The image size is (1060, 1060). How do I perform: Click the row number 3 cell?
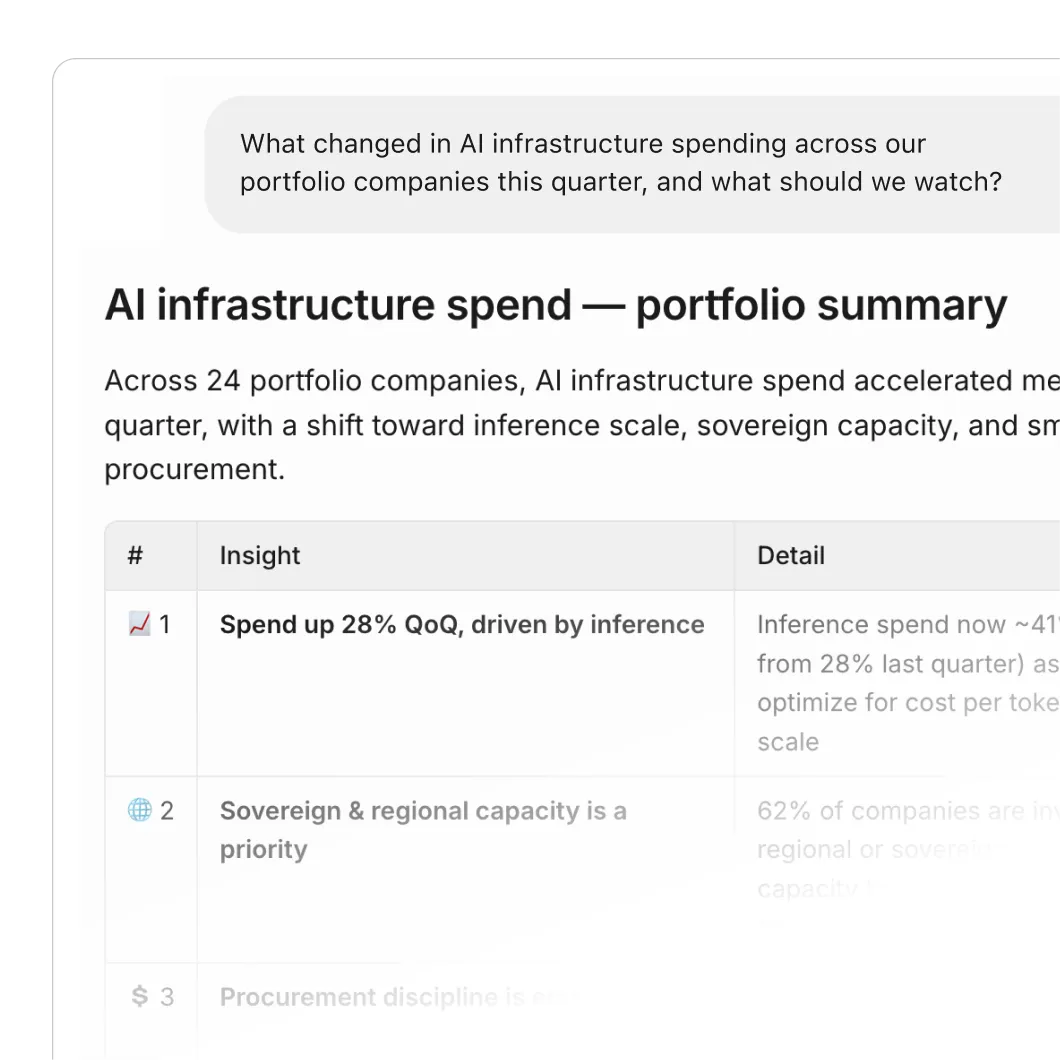(151, 1012)
